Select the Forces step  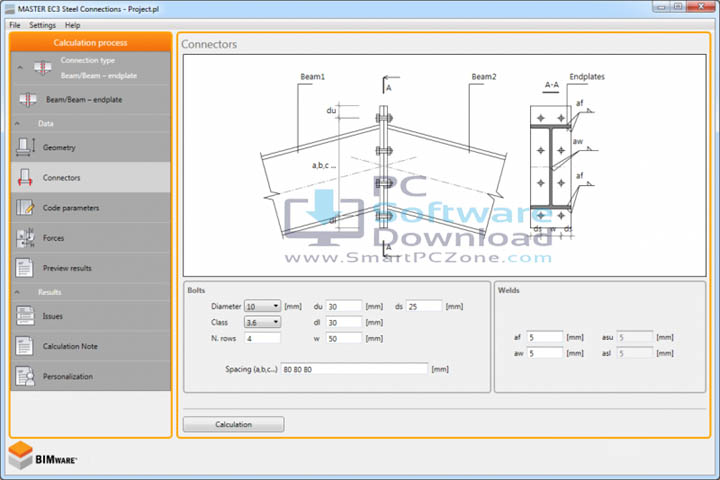click(91, 238)
